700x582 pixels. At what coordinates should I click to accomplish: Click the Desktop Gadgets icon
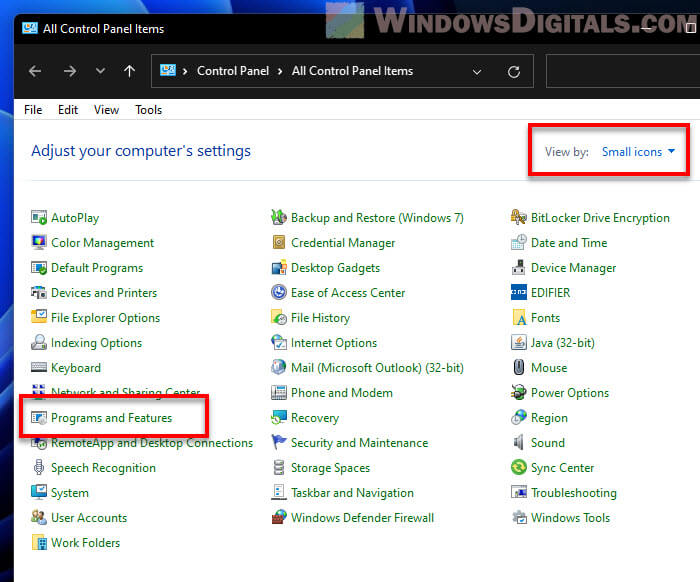click(x=279, y=268)
